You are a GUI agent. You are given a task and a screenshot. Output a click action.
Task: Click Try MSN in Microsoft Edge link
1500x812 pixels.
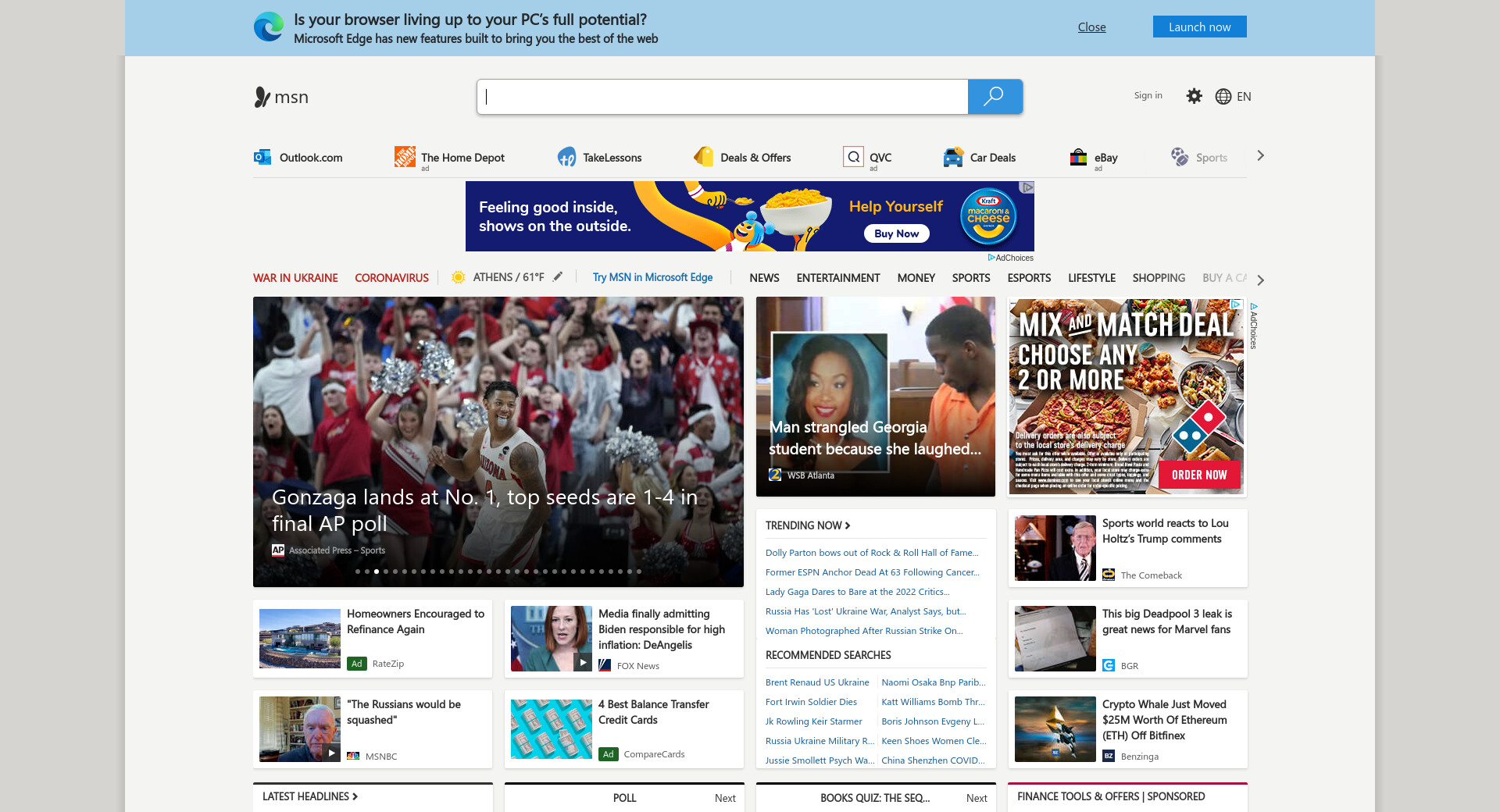coord(652,277)
